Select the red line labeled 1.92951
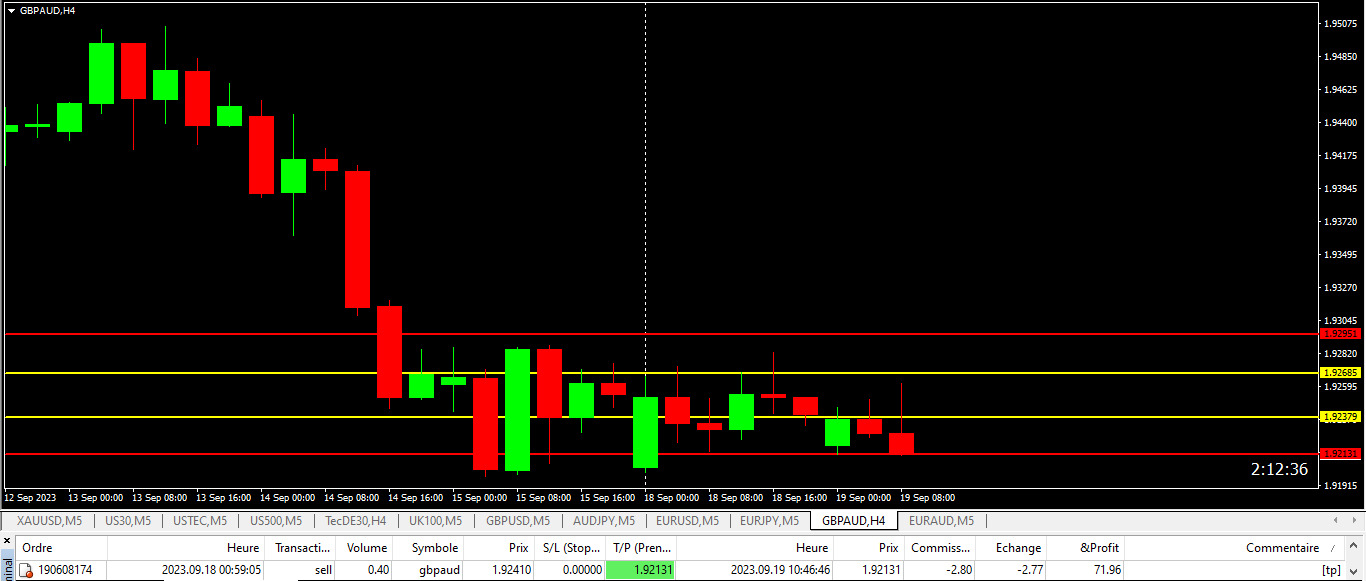Screen dimensions: 1366x581 pos(660,334)
